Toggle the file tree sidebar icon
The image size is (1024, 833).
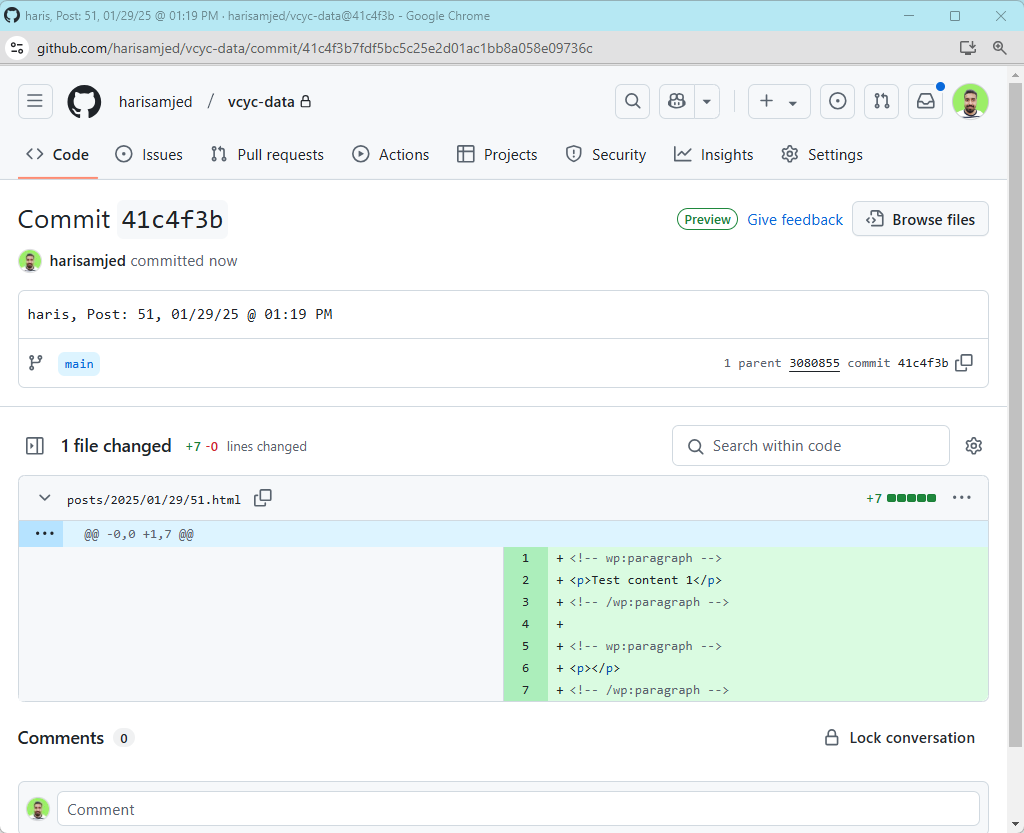click(x=35, y=446)
